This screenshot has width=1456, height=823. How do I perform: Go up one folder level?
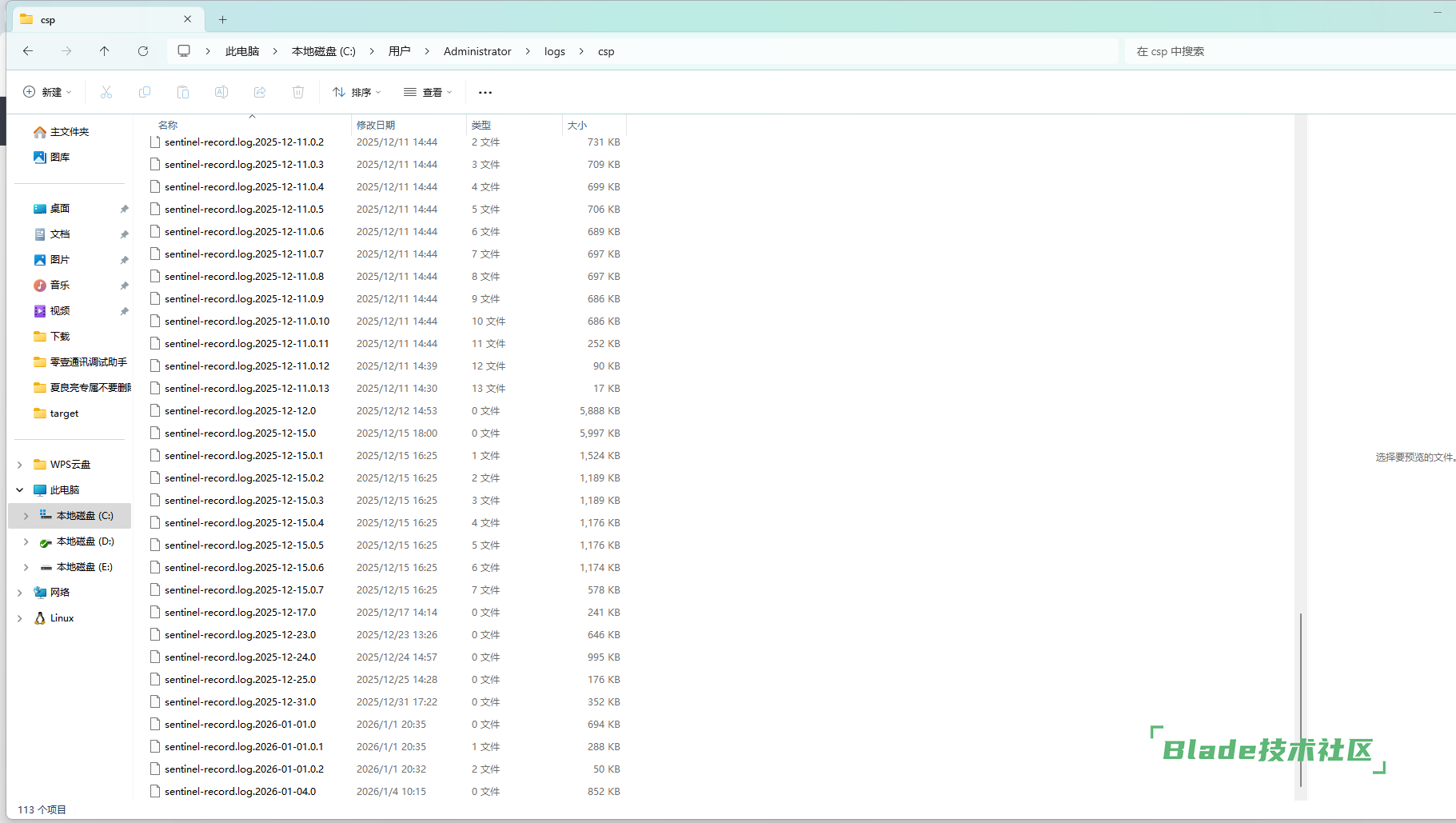tap(105, 51)
